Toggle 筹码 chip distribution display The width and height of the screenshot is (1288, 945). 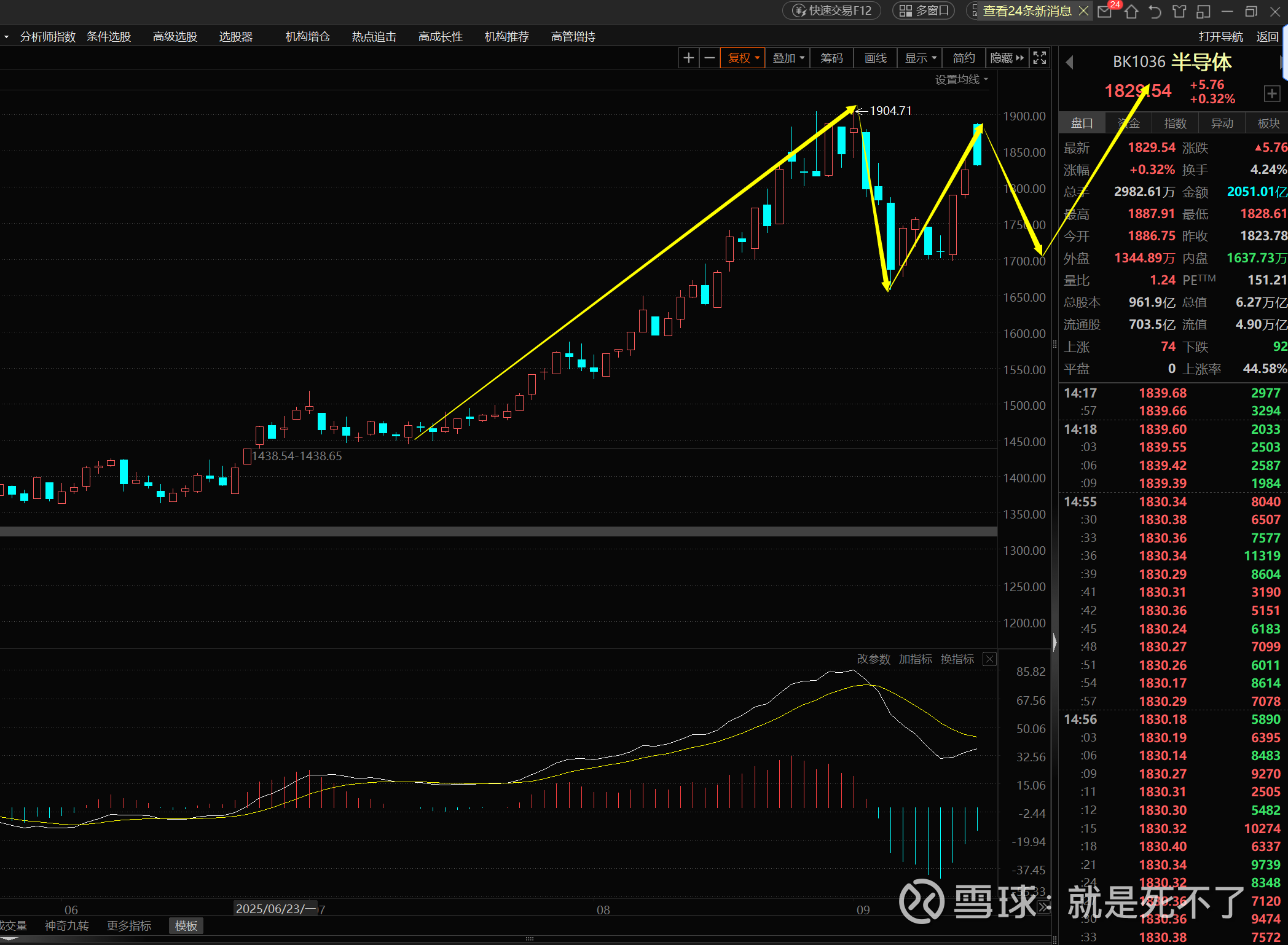tap(831, 58)
